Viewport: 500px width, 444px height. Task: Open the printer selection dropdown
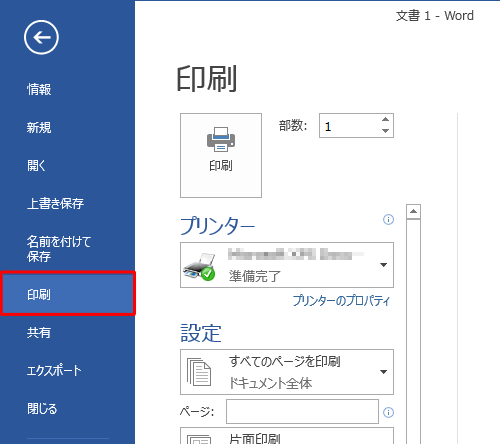point(287,265)
